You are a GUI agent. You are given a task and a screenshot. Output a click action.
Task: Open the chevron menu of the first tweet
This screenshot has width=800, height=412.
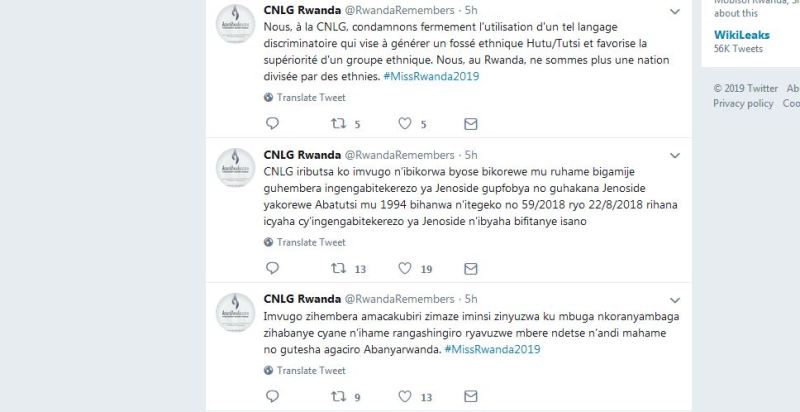(674, 11)
